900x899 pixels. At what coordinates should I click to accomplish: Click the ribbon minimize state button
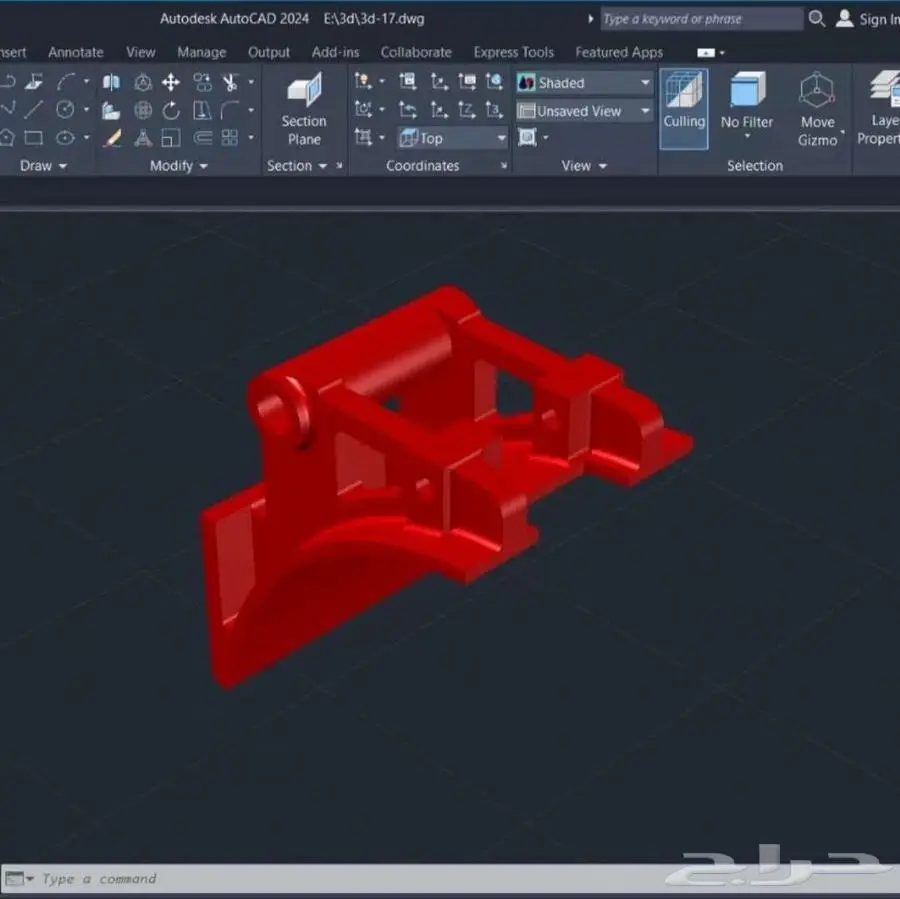click(x=705, y=53)
